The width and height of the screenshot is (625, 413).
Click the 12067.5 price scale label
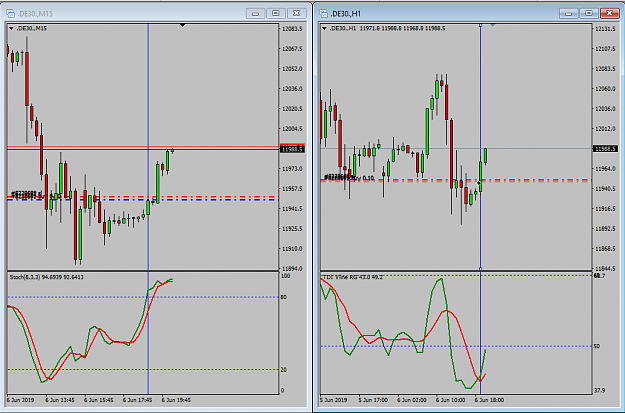292,49
